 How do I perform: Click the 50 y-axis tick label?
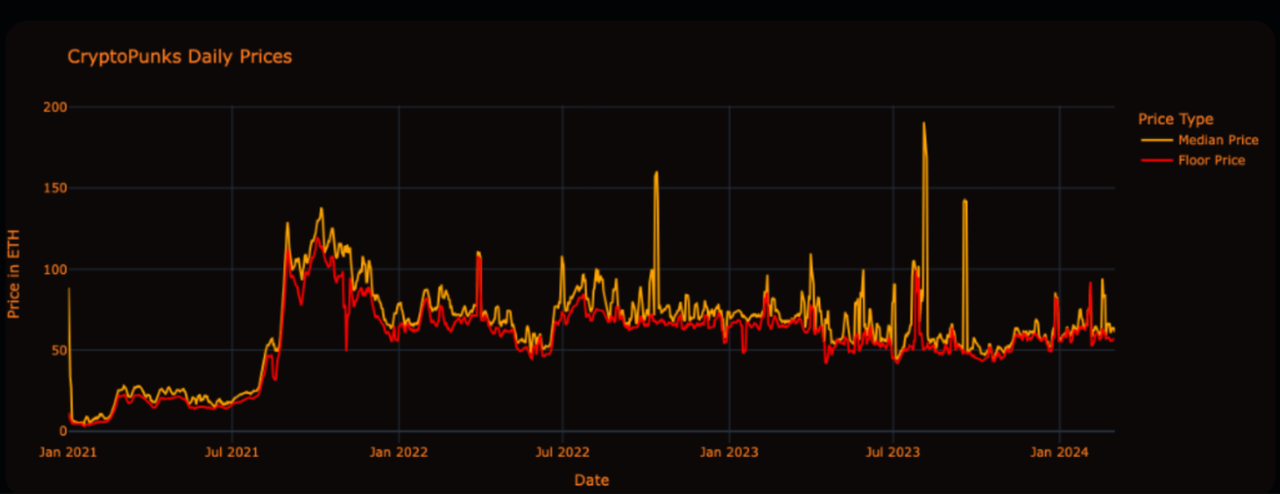pyautogui.click(x=59, y=350)
